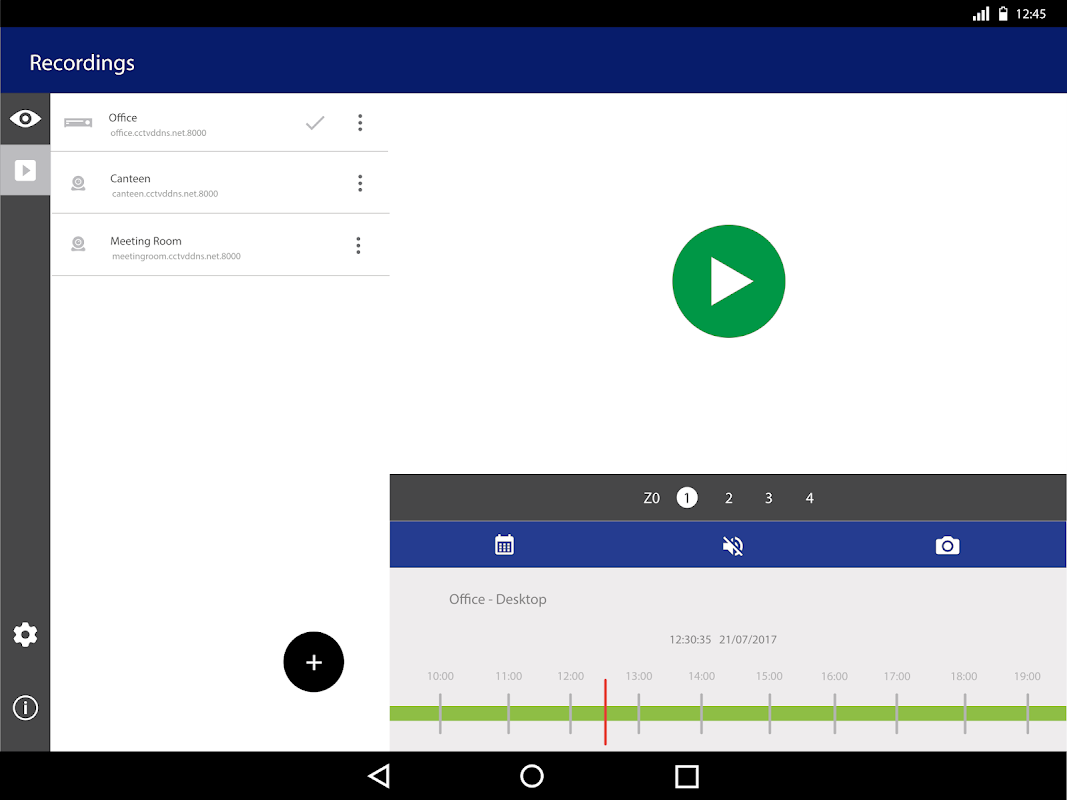
Task: Tap the Android home button
Action: click(x=531, y=776)
